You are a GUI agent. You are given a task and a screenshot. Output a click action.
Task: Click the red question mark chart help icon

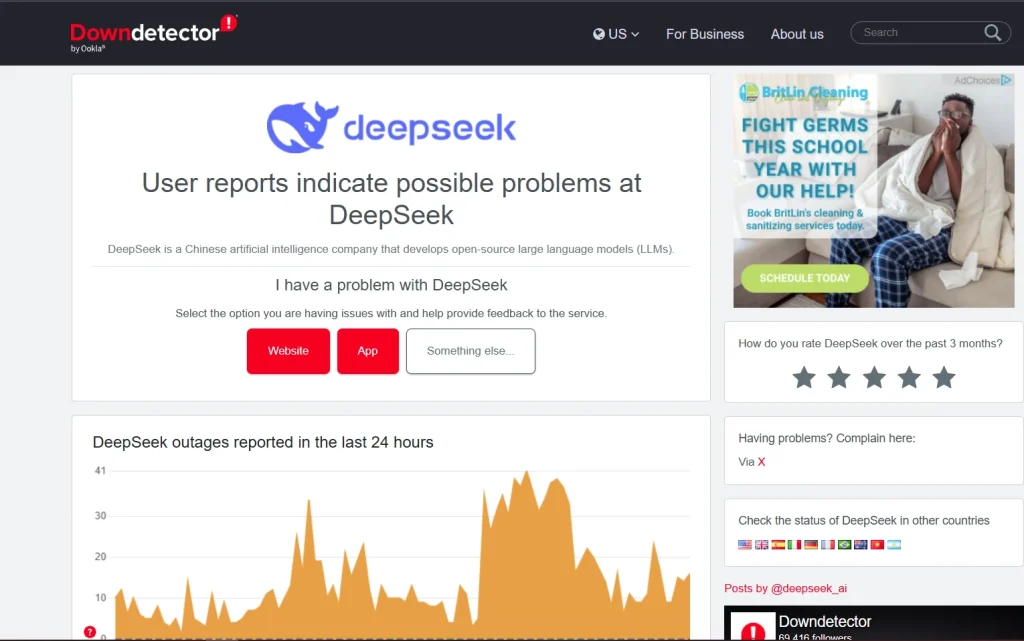tap(90, 631)
